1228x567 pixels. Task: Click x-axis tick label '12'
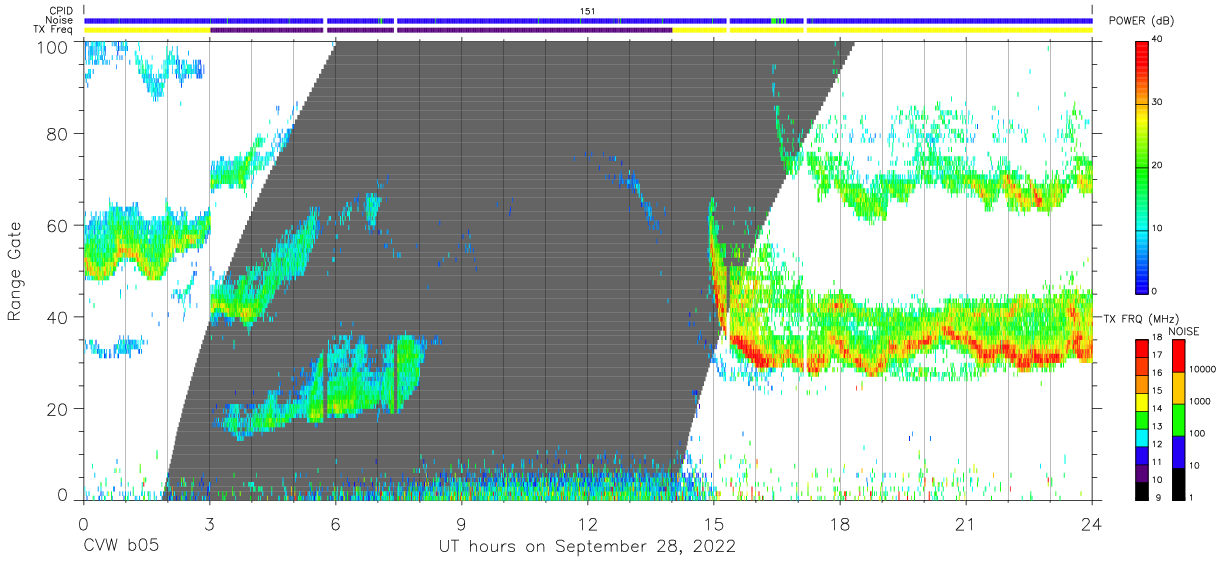587,524
